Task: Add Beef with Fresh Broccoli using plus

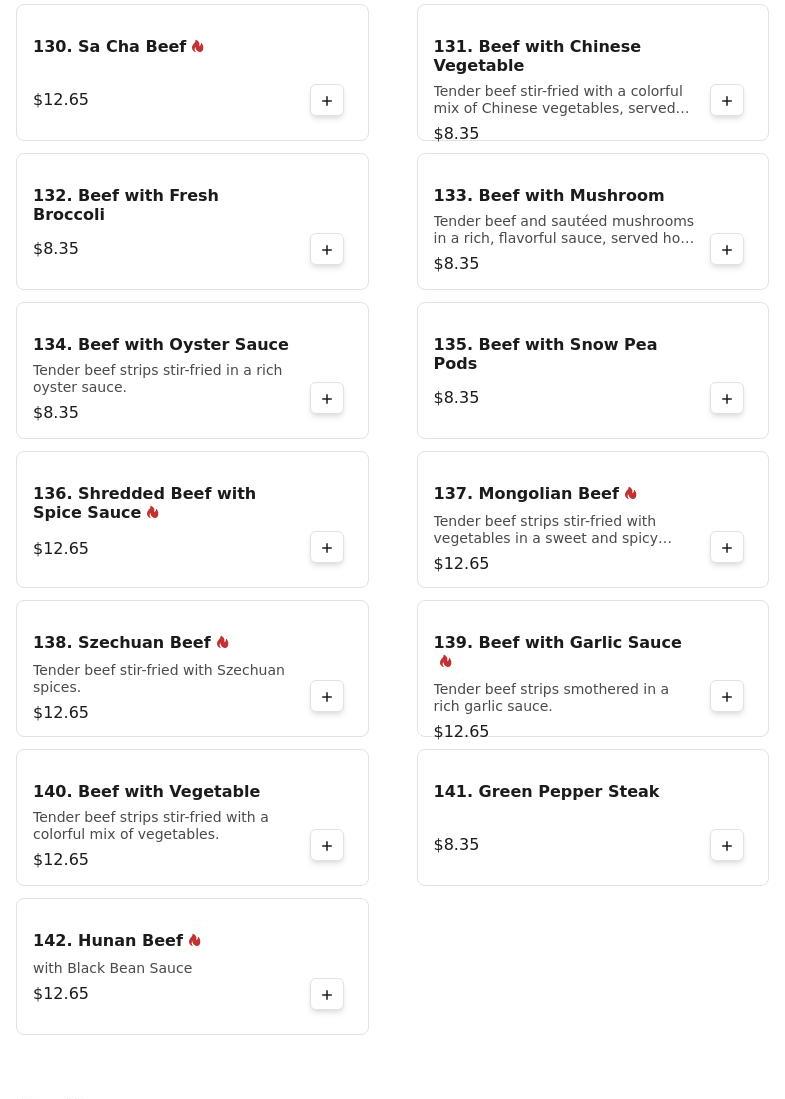Action: click(327, 250)
